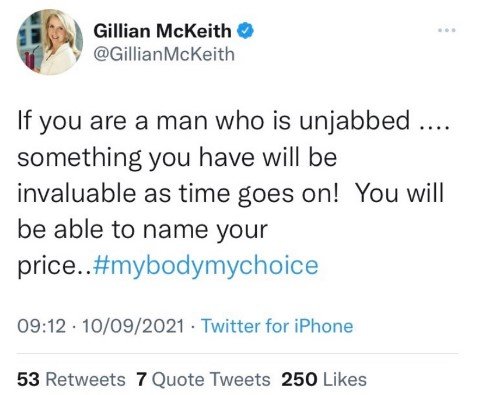Viewport: 477px width, 395px height.
Task: Open the tweet's three-dot more options menu
Action: click(446, 30)
